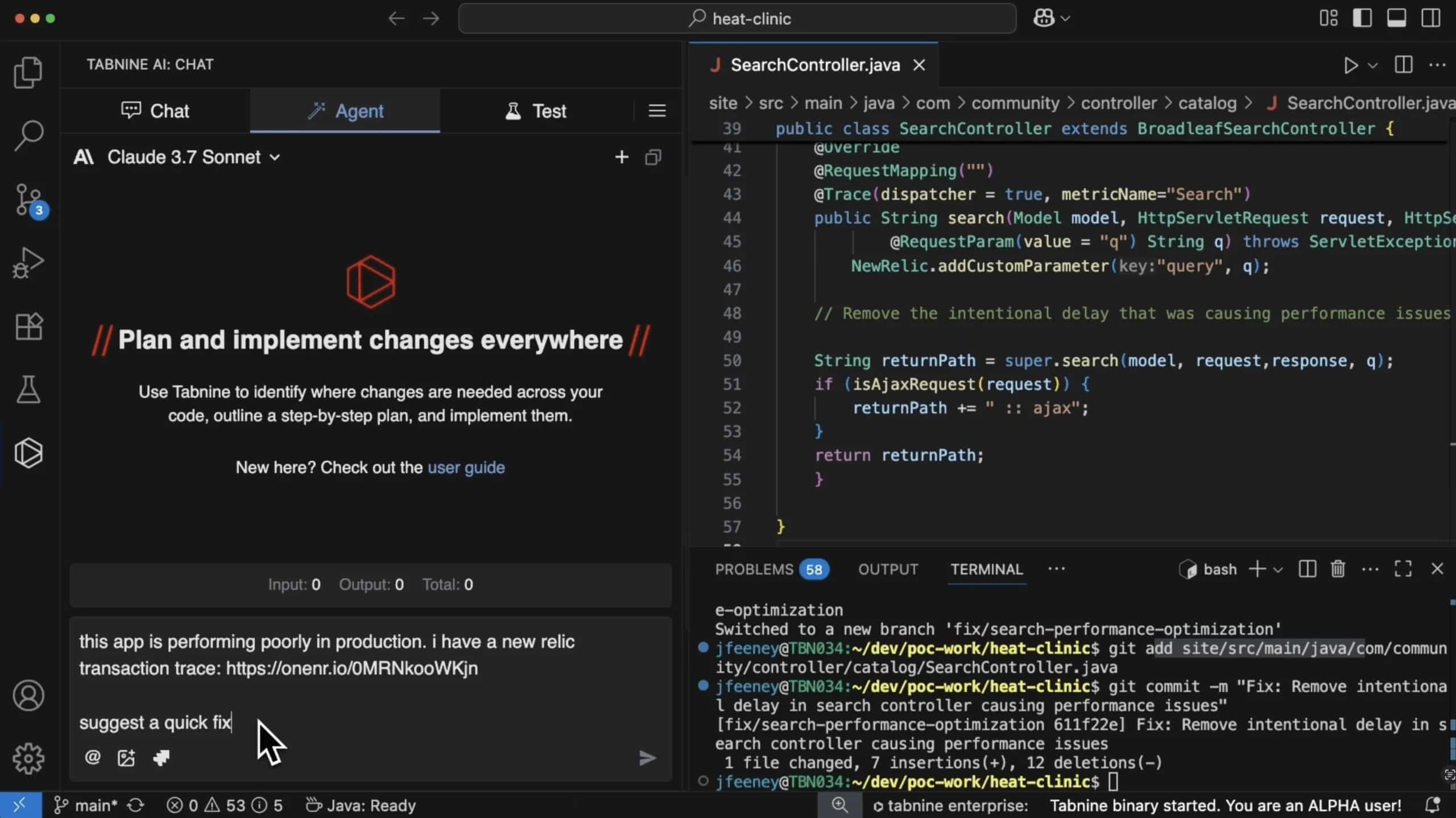Toggle the secondary side bar
The image size is (1456, 818).
point(1431,18)
